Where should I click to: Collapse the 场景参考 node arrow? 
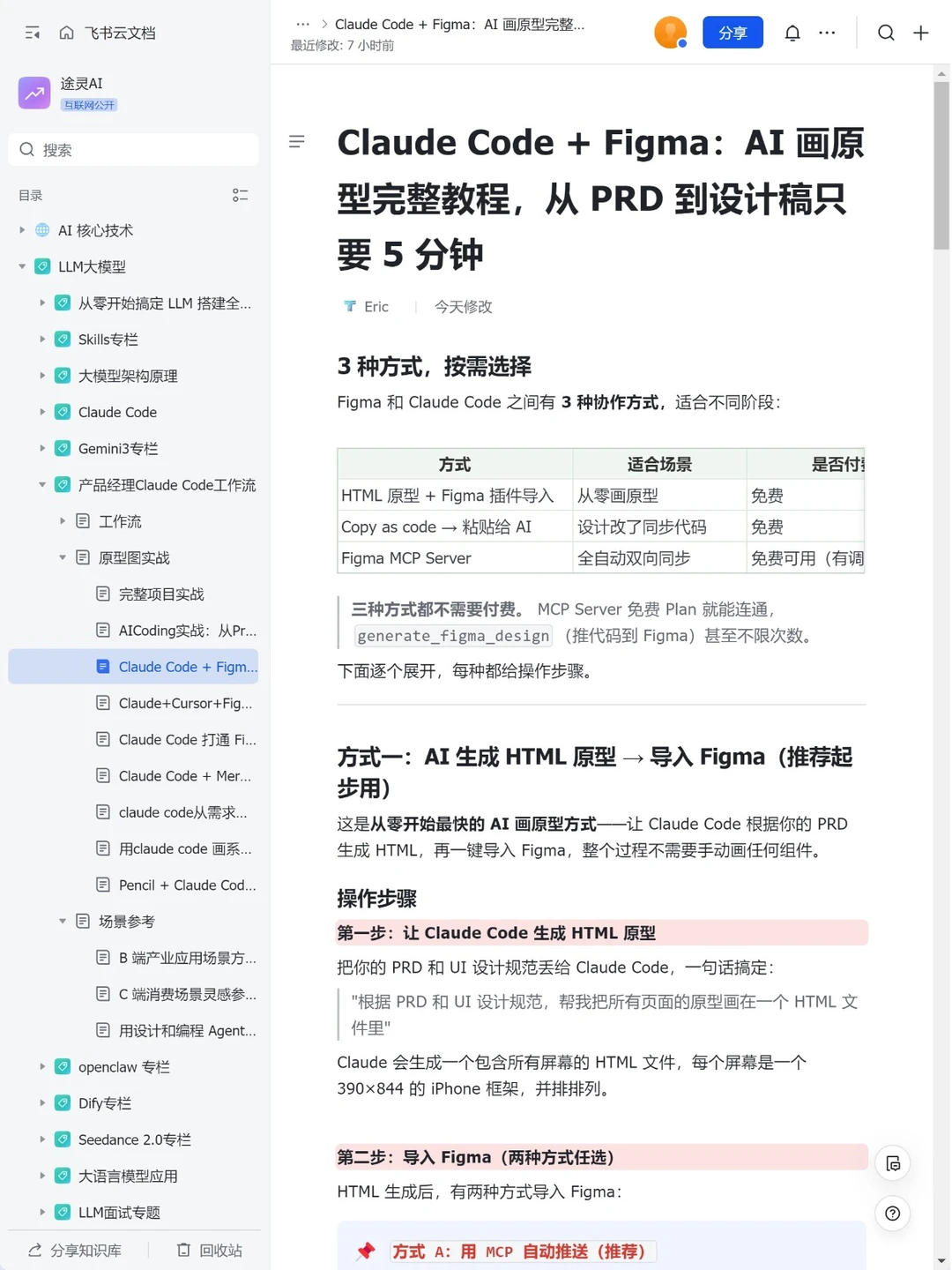click(x=63, y=921)
